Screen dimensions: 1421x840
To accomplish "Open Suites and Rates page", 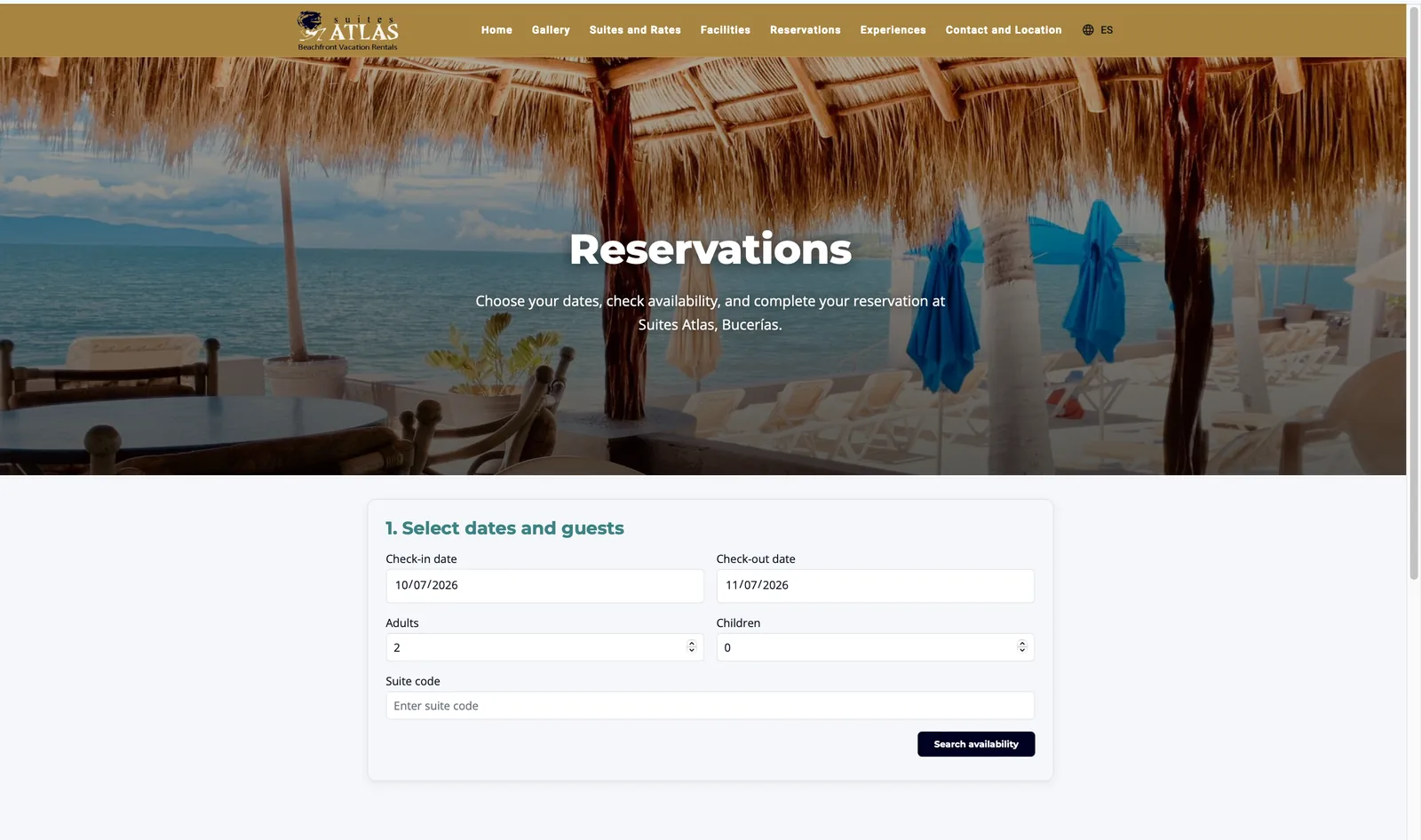I will (635, 30).
